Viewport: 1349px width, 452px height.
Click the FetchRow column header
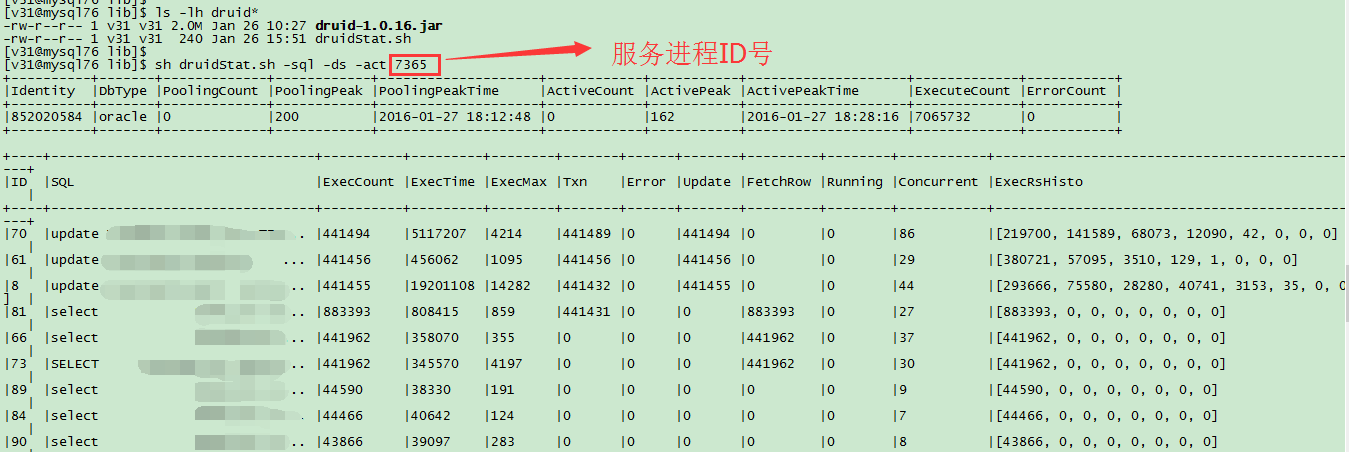[778, 182]
